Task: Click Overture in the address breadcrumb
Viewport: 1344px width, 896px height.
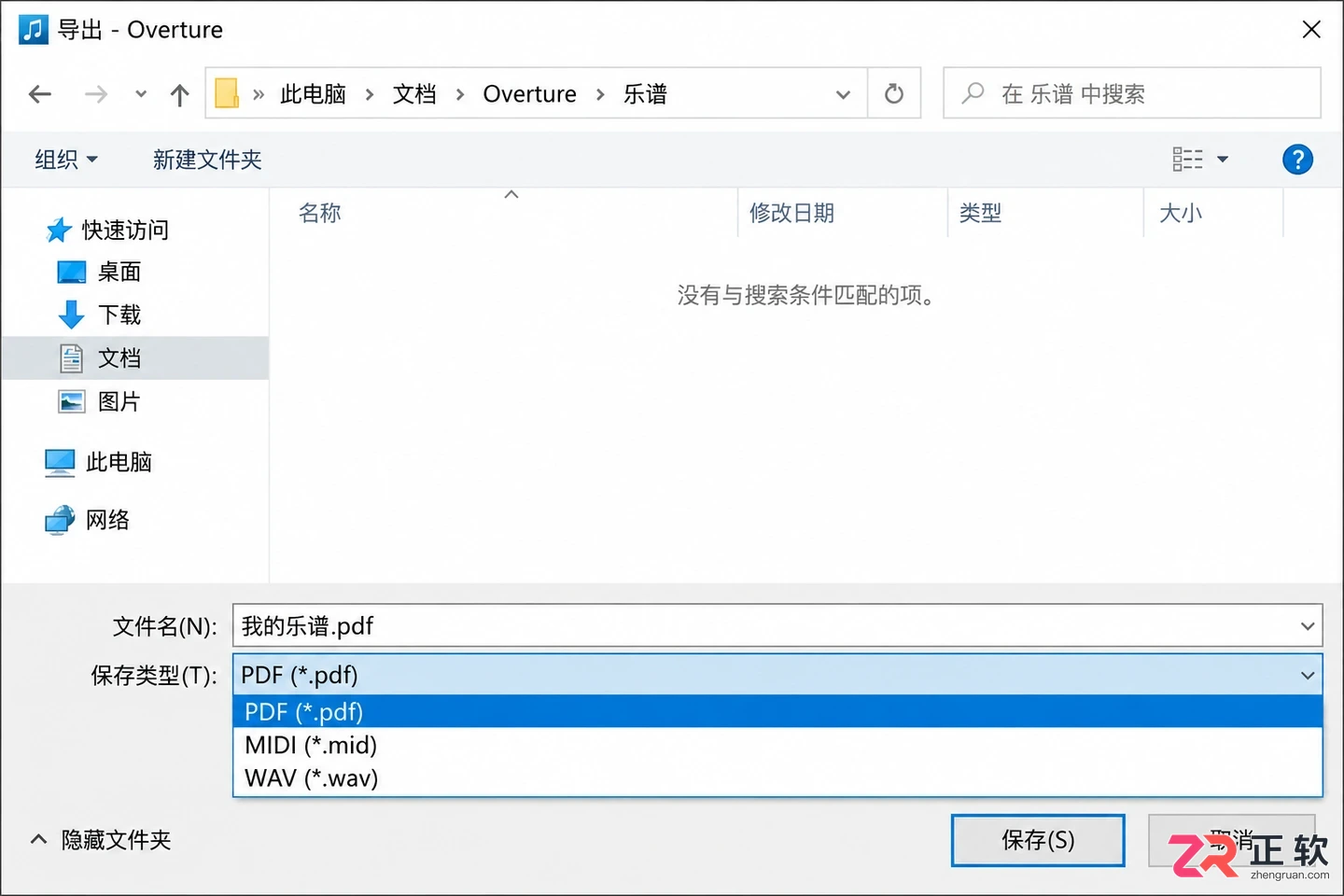Action: coord(529,93)
